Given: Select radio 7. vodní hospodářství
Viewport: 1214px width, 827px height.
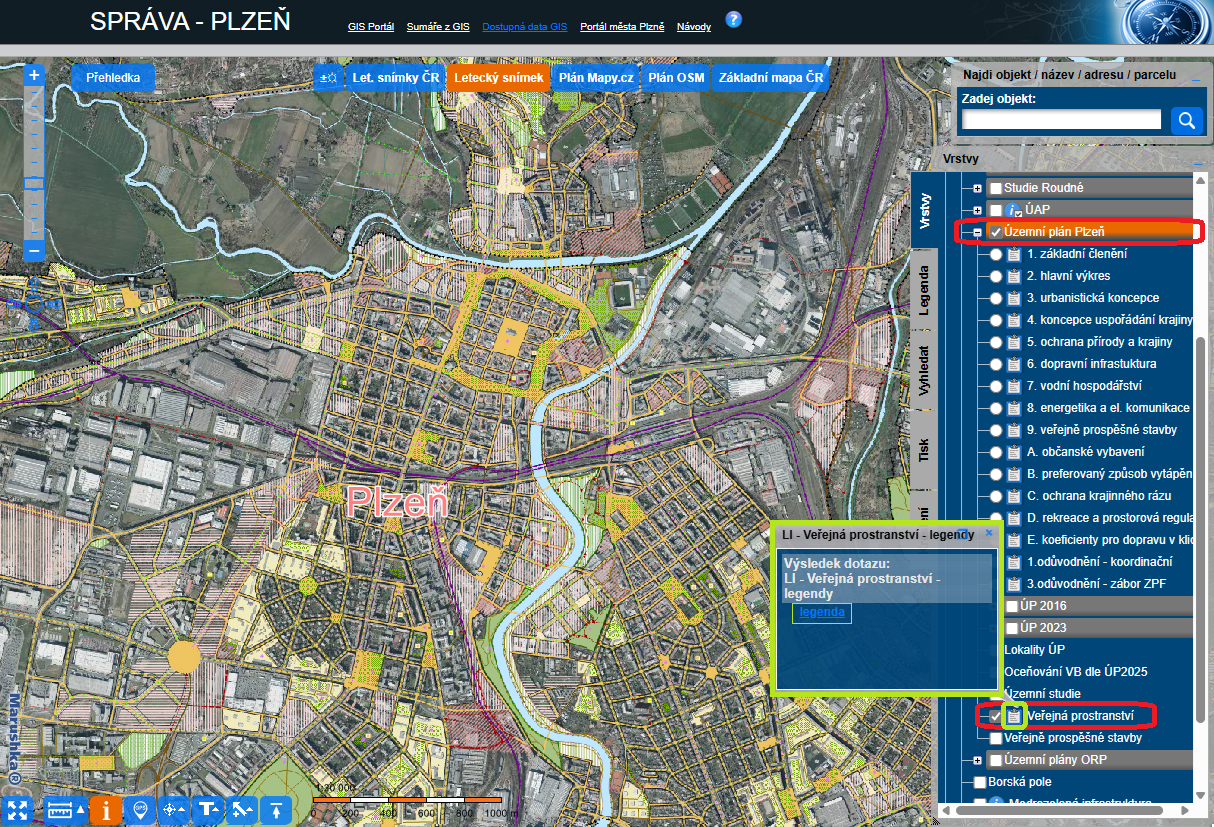Looking at the screenshot, I should tap(996, 386).
